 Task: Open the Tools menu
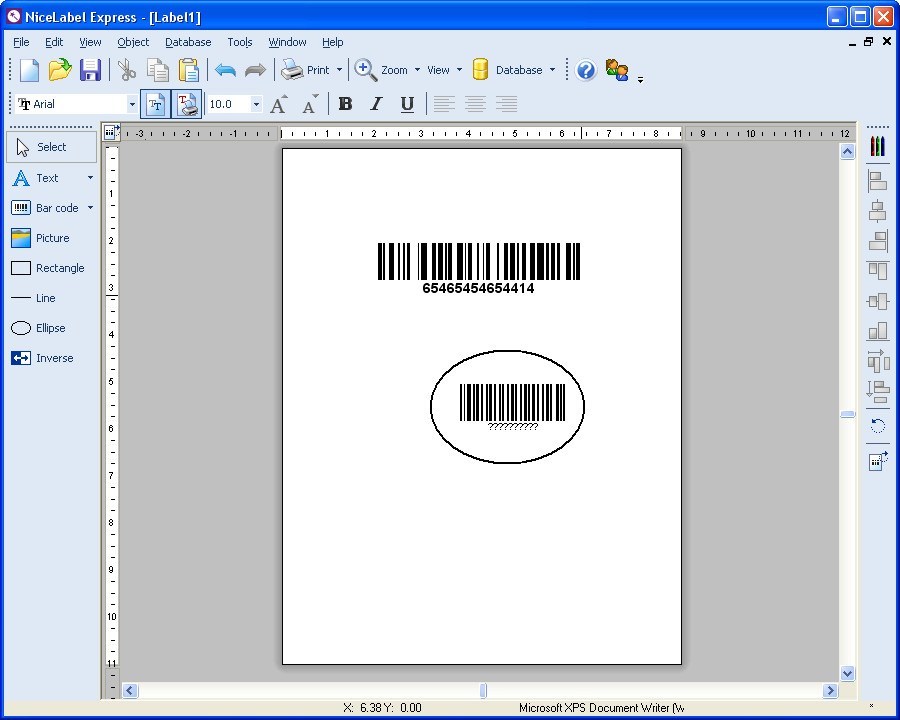pyautogui.click(x=240, y=42)
